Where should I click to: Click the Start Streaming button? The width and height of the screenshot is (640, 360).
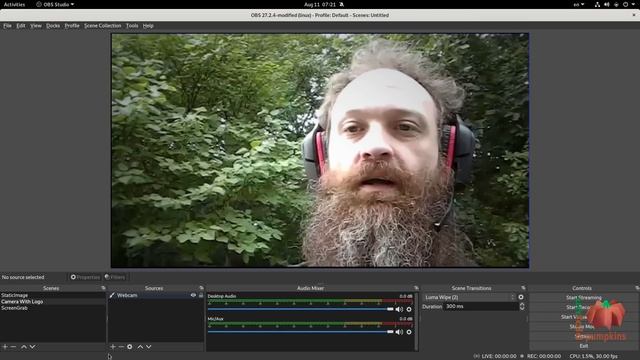pos(584,298)
